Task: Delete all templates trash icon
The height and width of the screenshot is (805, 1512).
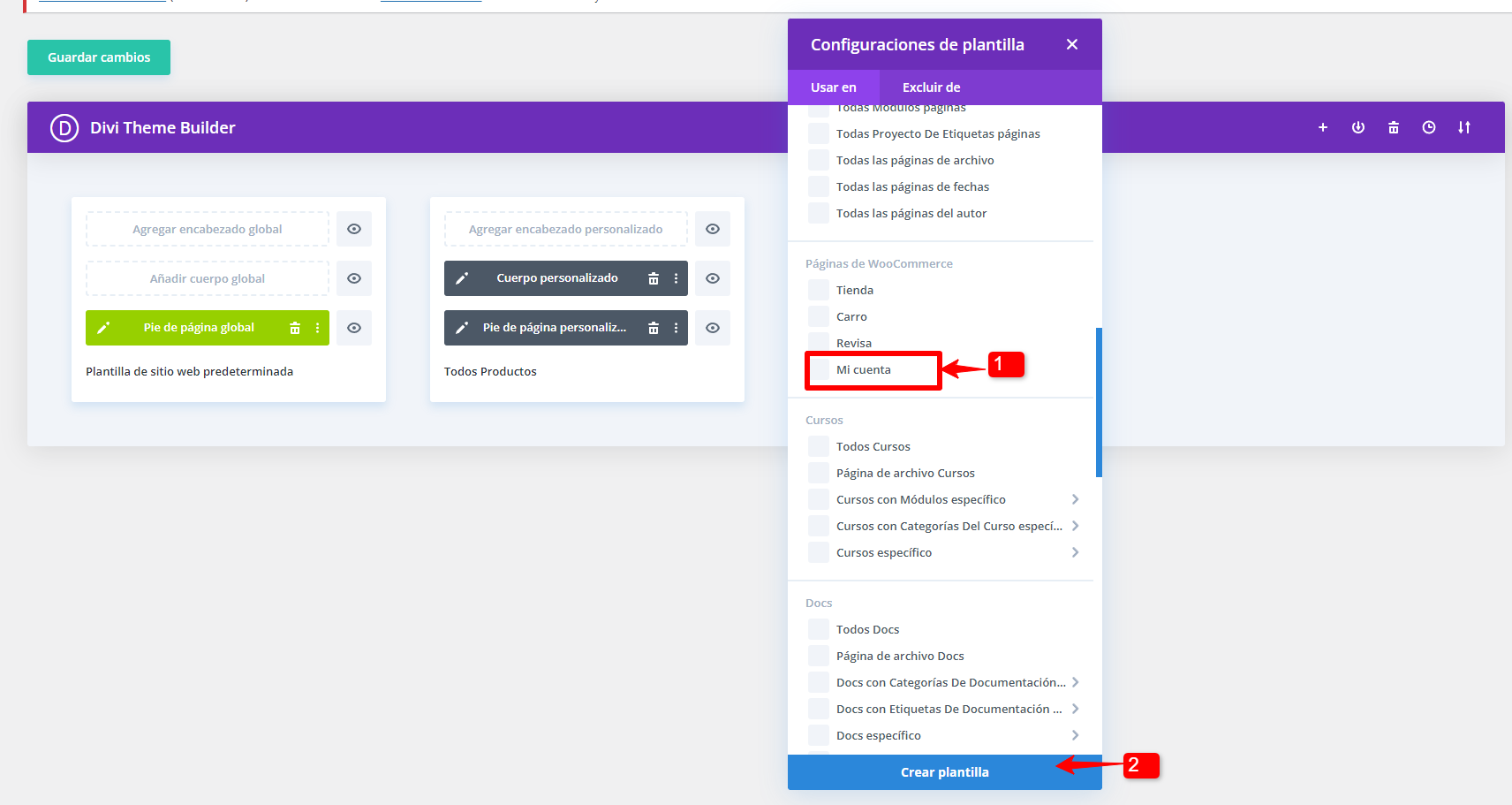Action: point(1394,127)
